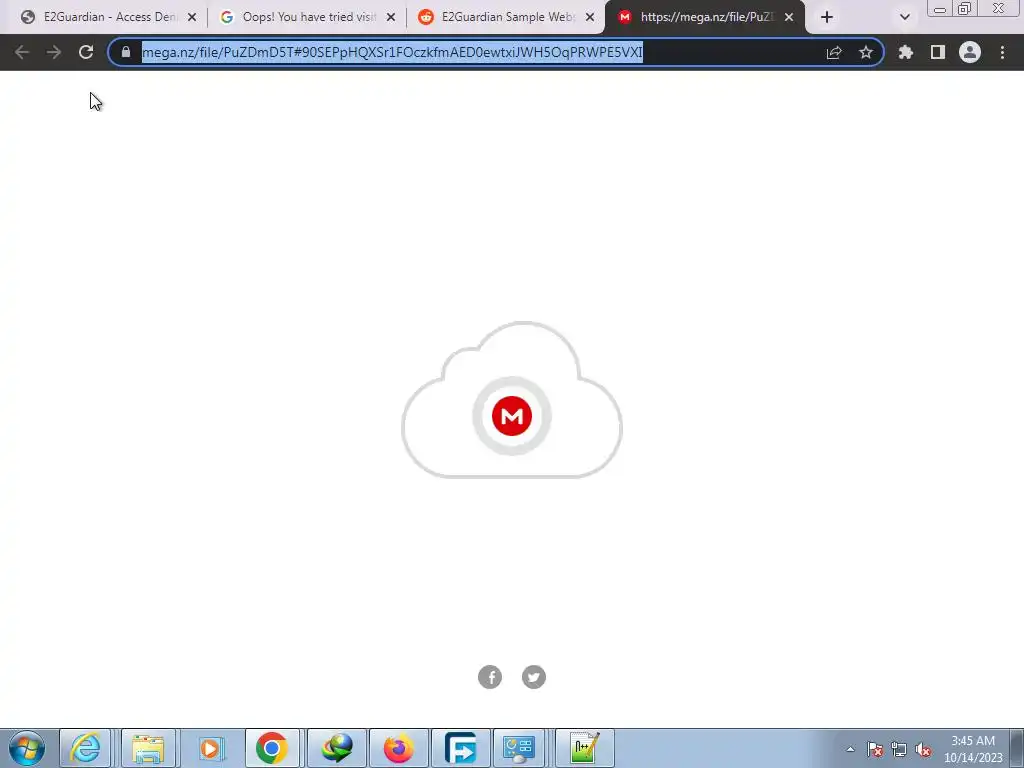Go back to the previous page
Screen dimensions: 1024x768
pos(22,52)
